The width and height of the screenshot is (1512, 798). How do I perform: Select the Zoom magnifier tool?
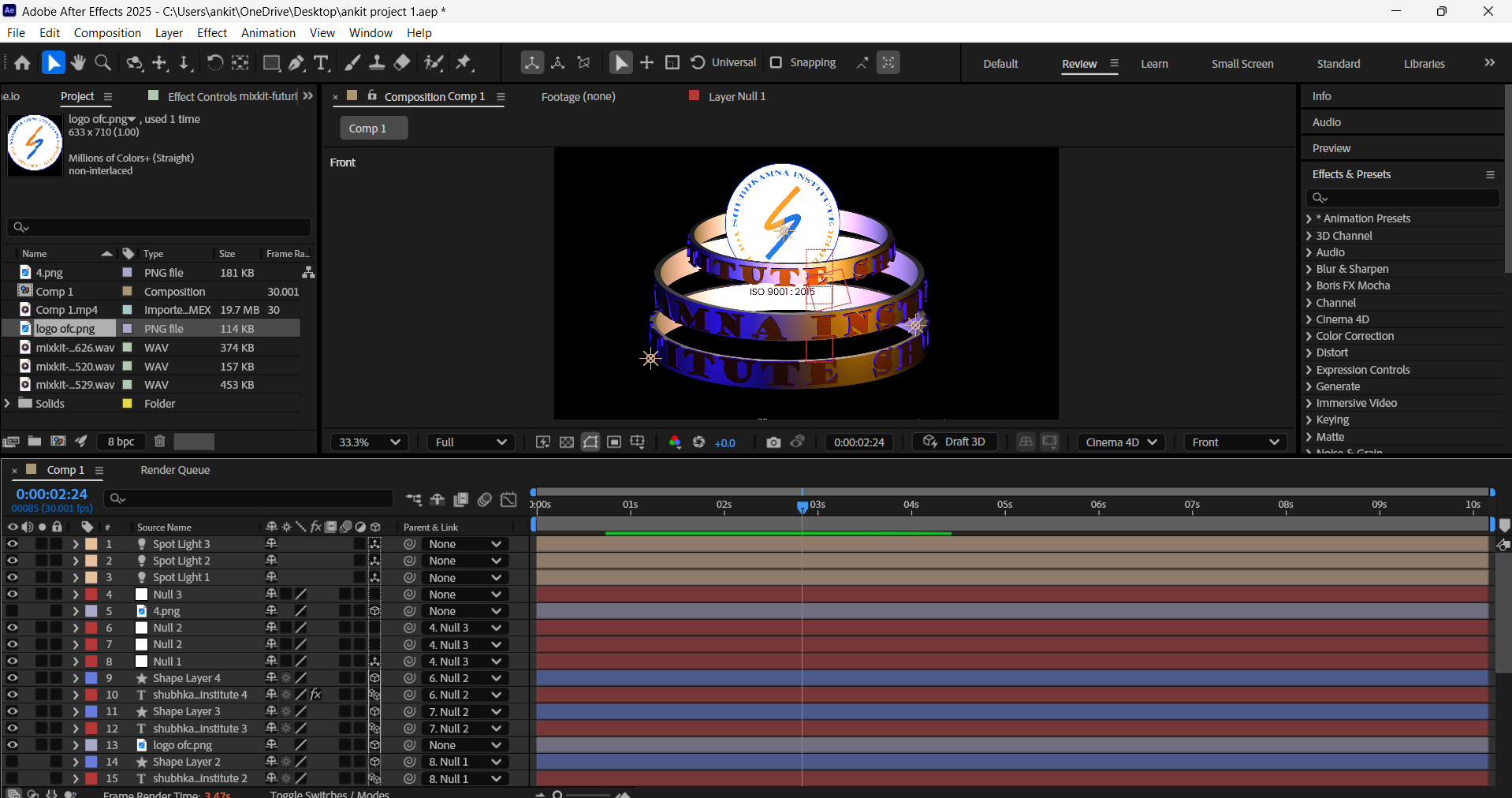102,63
